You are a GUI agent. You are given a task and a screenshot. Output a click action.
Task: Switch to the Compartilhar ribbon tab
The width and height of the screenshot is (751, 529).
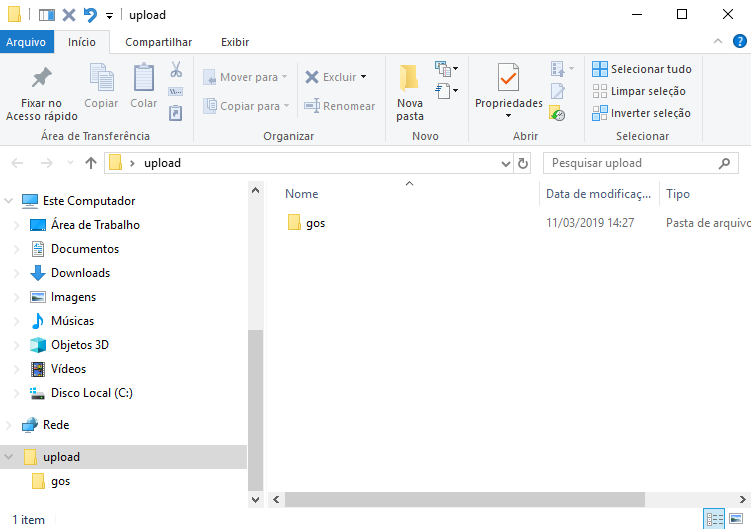(159, 42)
